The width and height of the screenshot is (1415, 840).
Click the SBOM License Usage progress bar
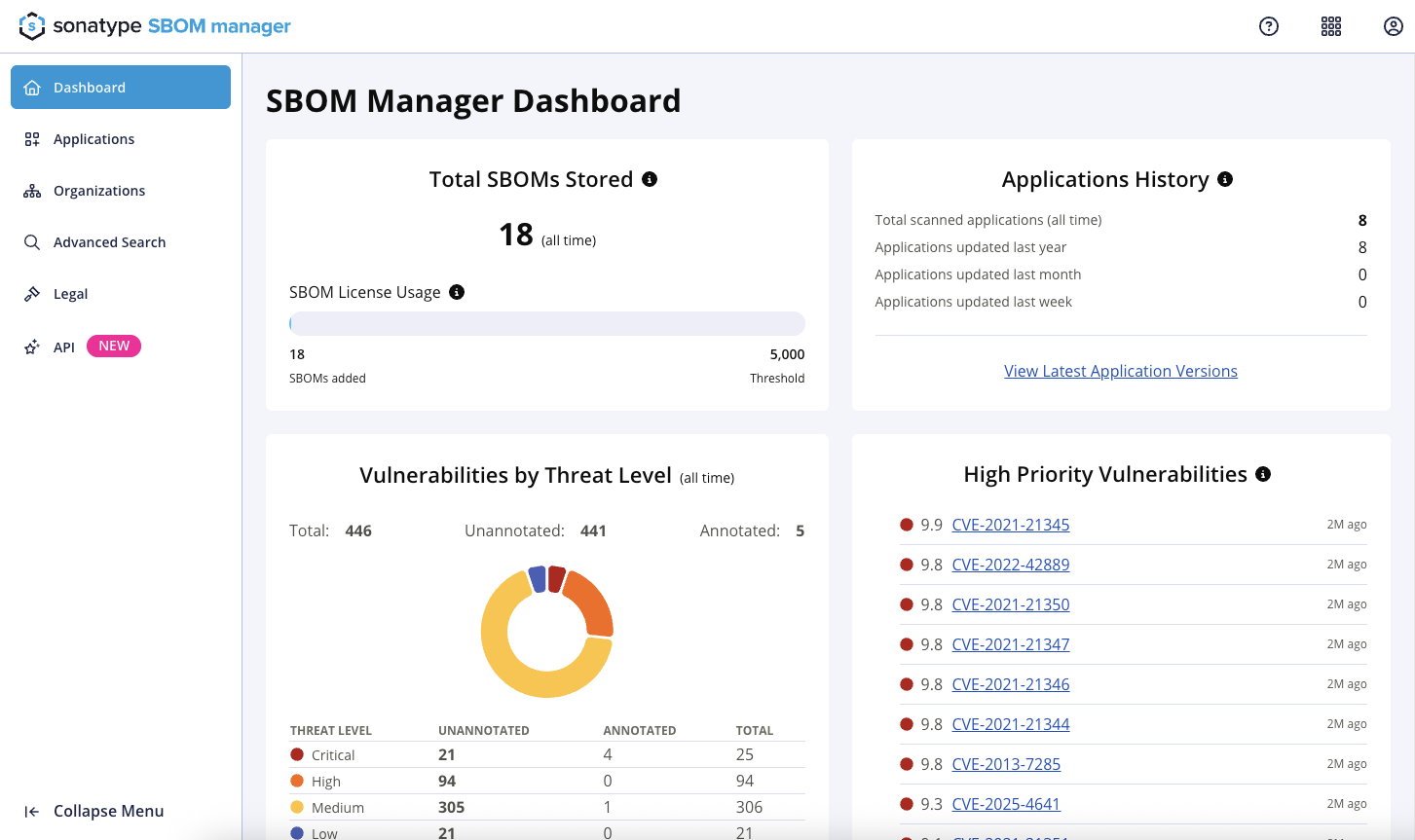pyautogui.click(x=547, y=323)
